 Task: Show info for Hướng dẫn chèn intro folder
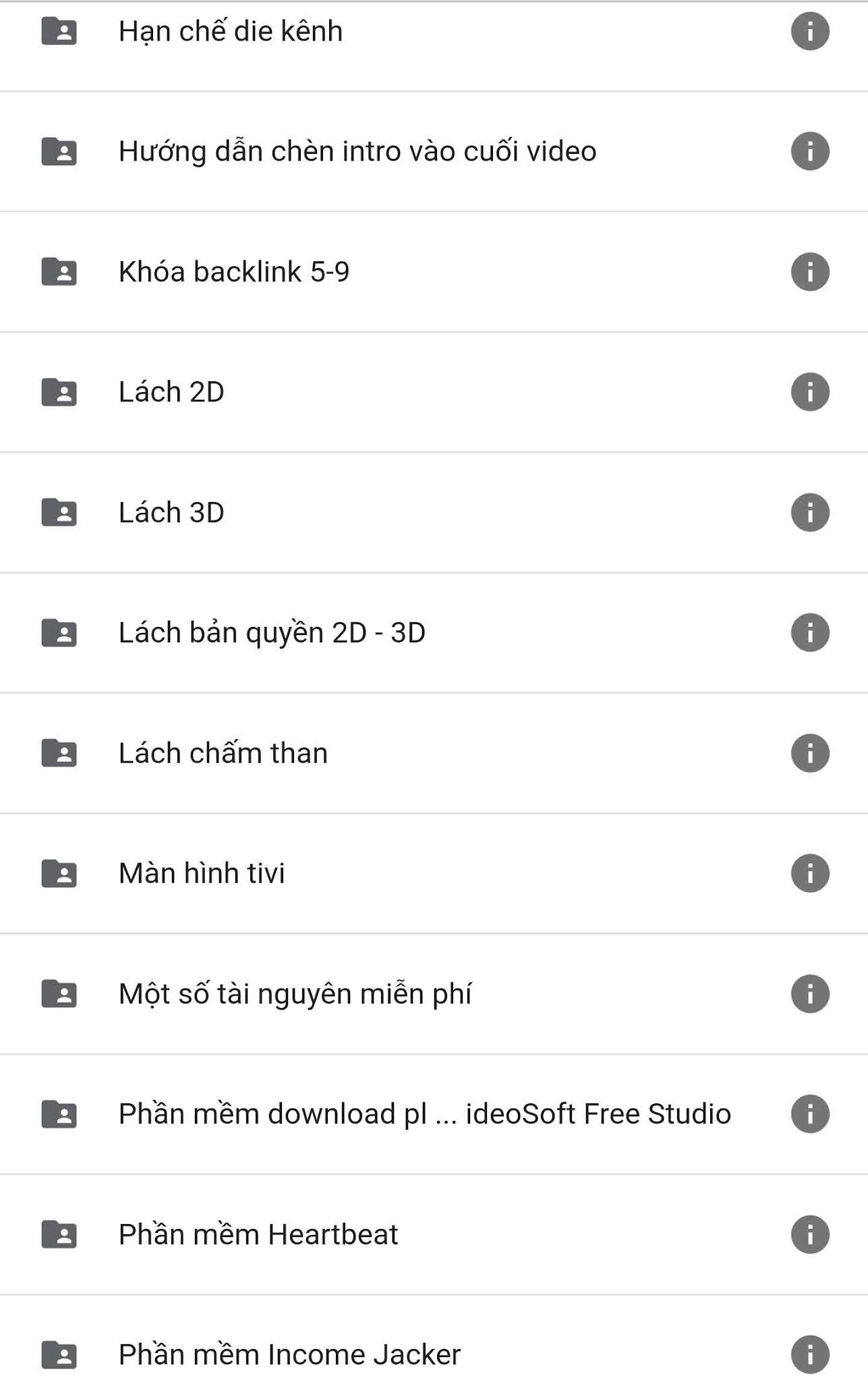(x=809, y=151)
